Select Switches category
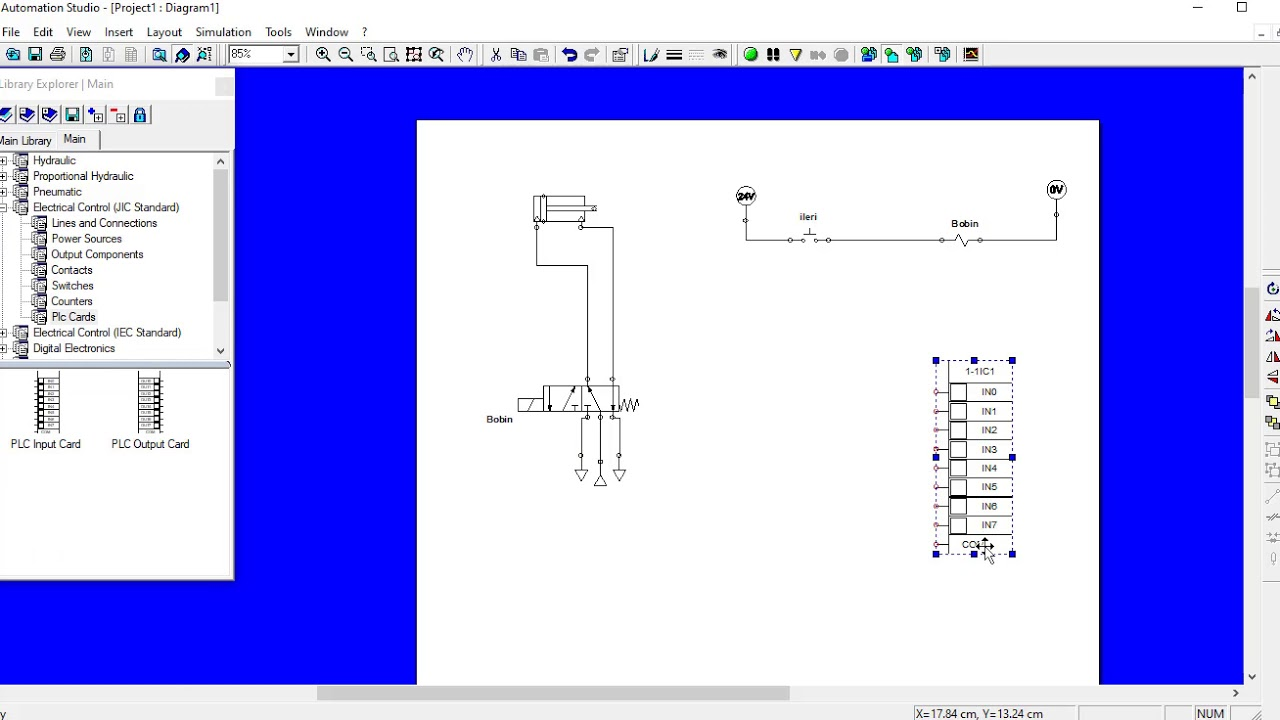 pos(73,286)
